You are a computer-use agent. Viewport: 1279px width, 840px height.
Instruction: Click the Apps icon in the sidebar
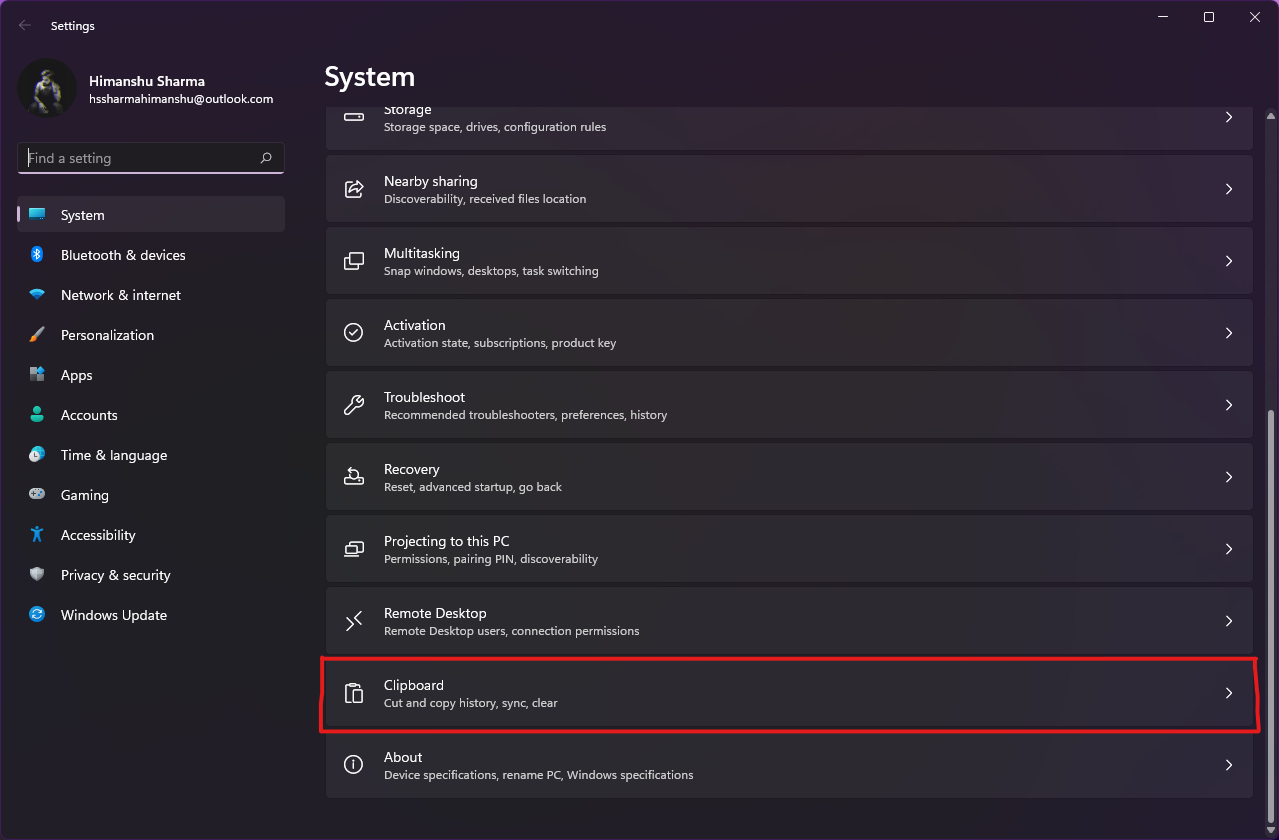point(37,375)
